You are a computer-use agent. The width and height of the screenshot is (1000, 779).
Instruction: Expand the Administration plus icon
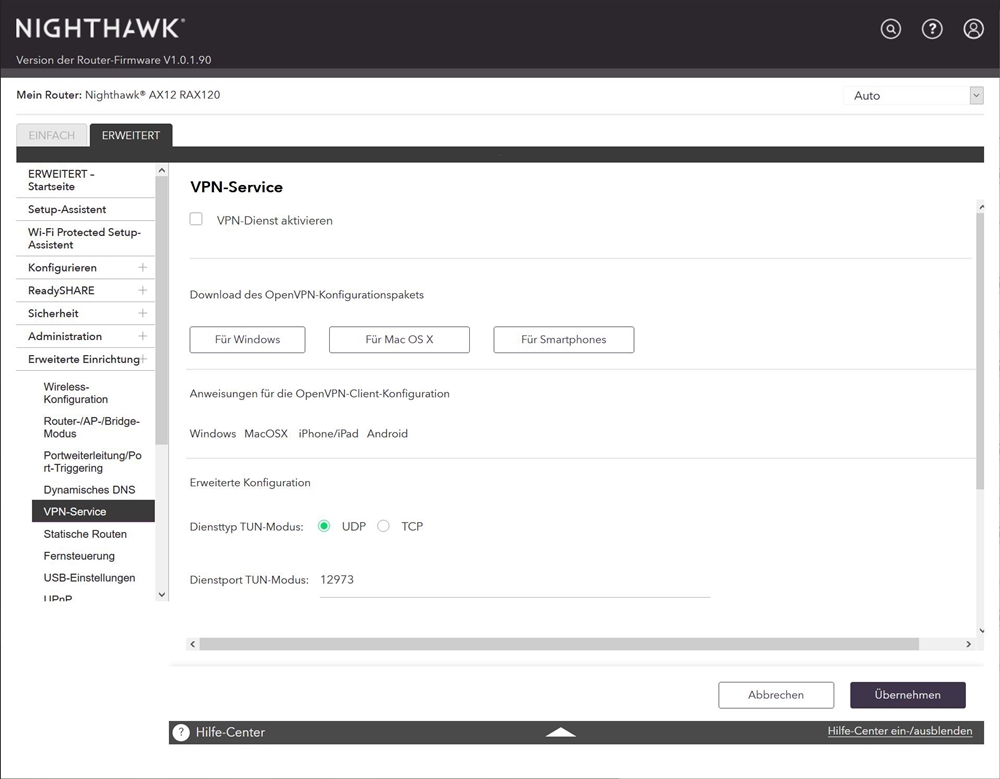click(x=142, y=337)
